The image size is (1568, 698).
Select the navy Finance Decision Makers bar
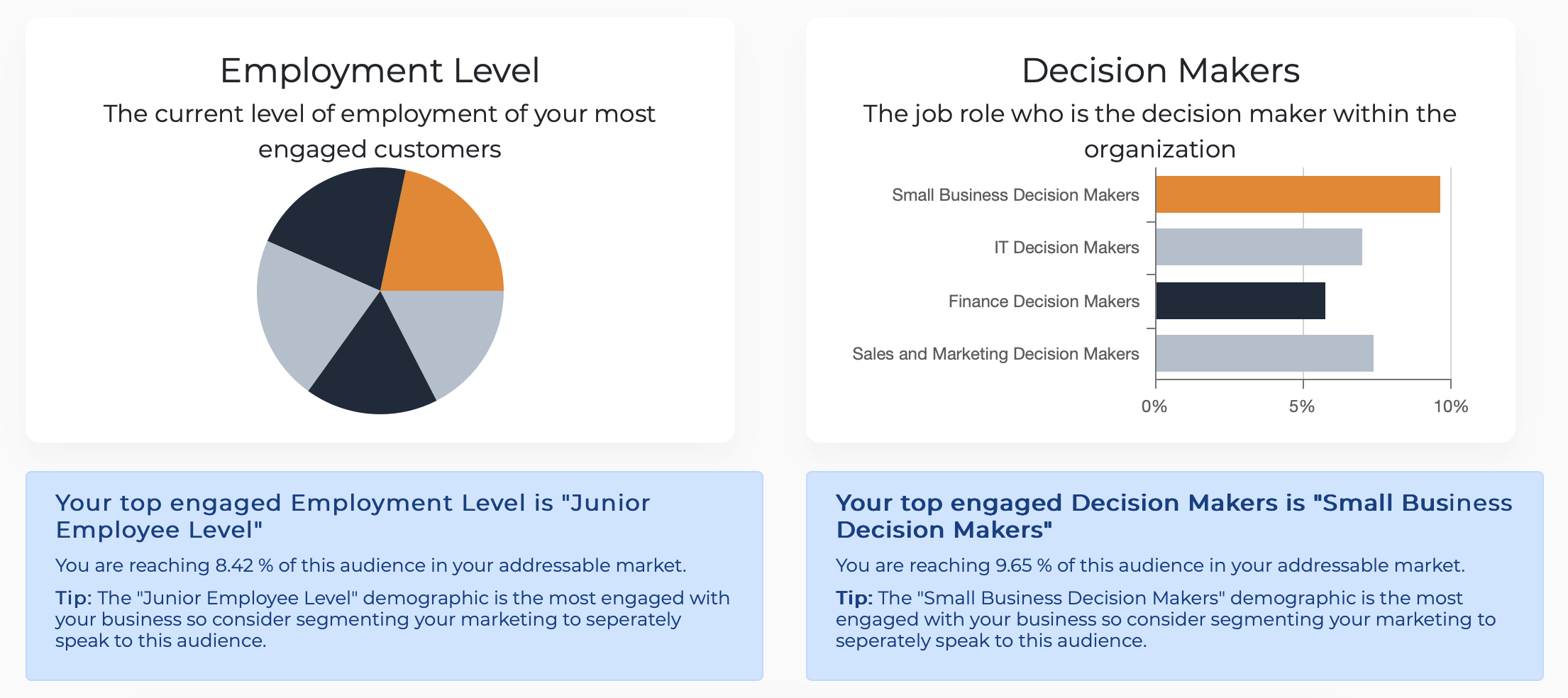(x=1240, y=301)
